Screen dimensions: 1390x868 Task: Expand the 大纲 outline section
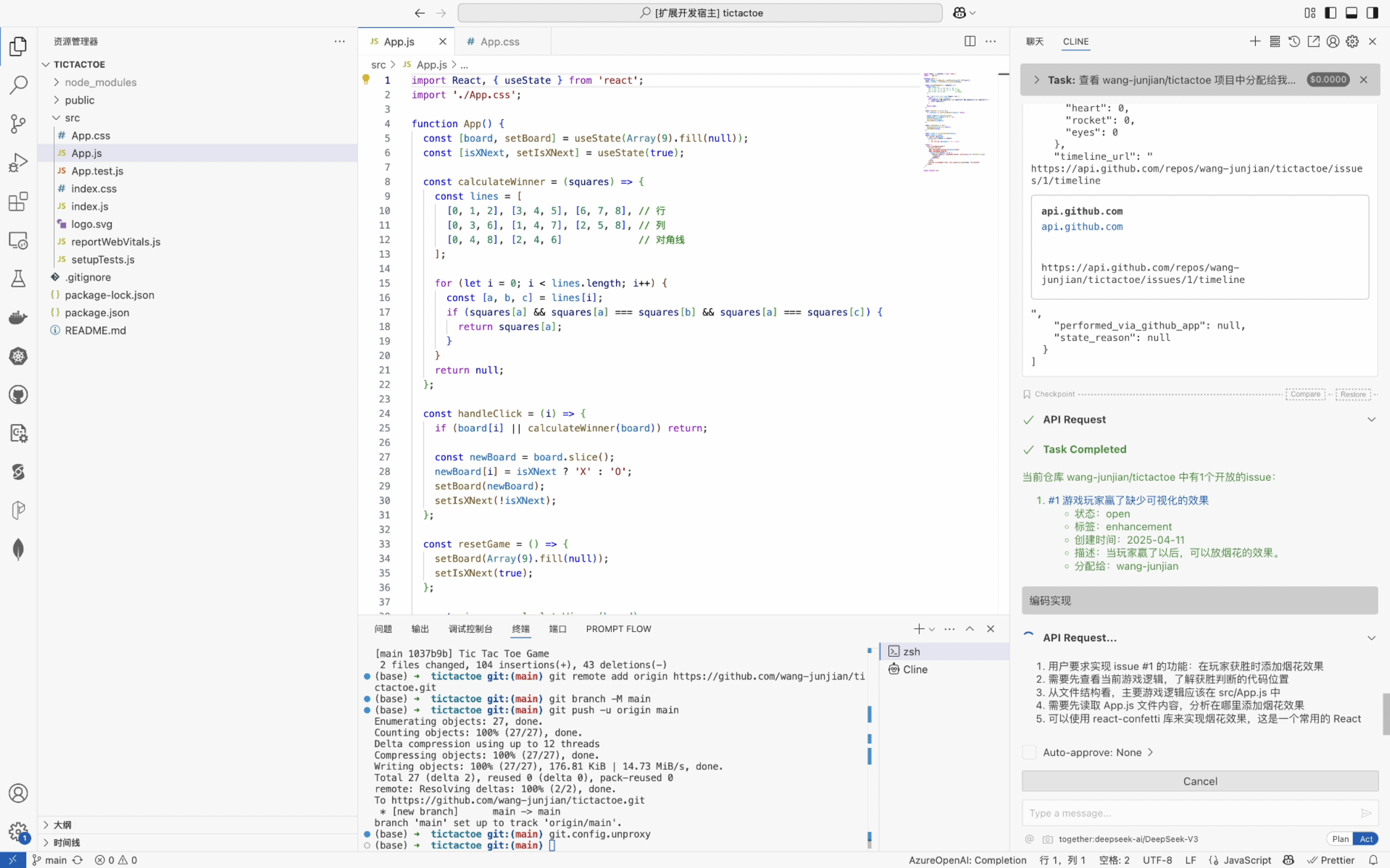tap(63, 825)
